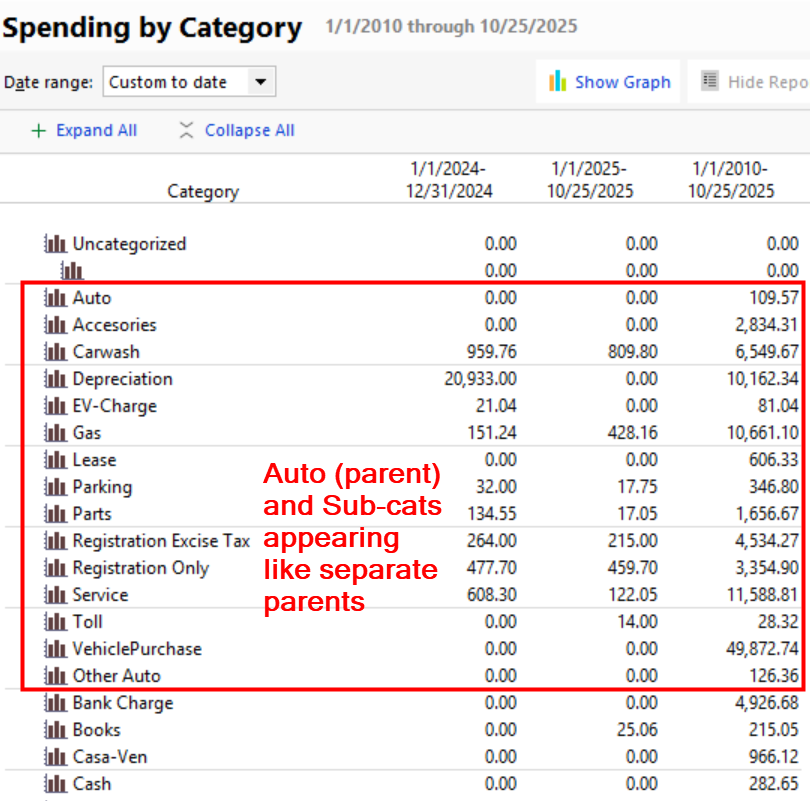Click the chart icon beside Service
Viewport: 810px width, 801px height.
(55, 594)
